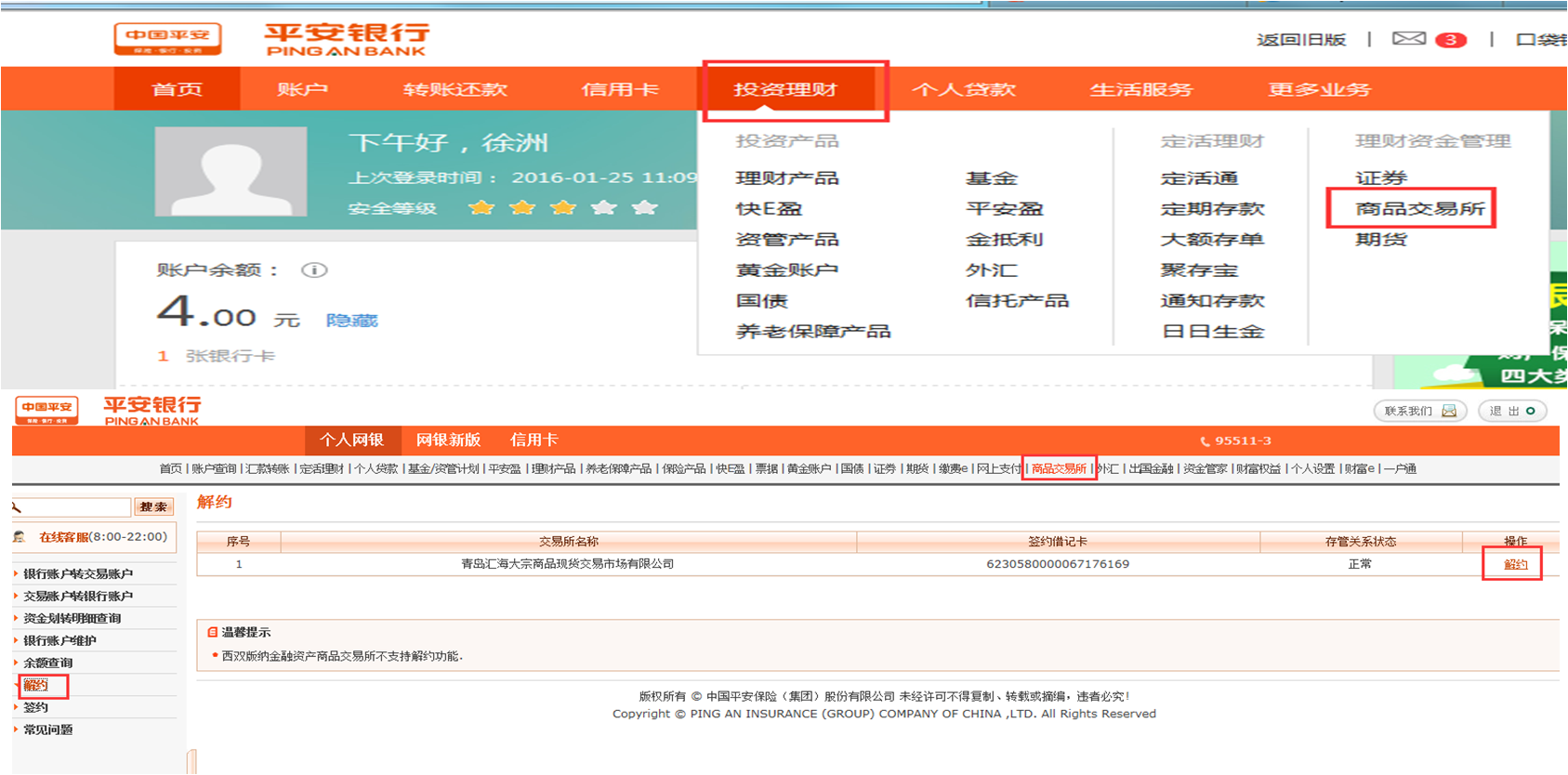
Task: Open 出国金融 in the link bar
Action: (x=1151, y=468)
